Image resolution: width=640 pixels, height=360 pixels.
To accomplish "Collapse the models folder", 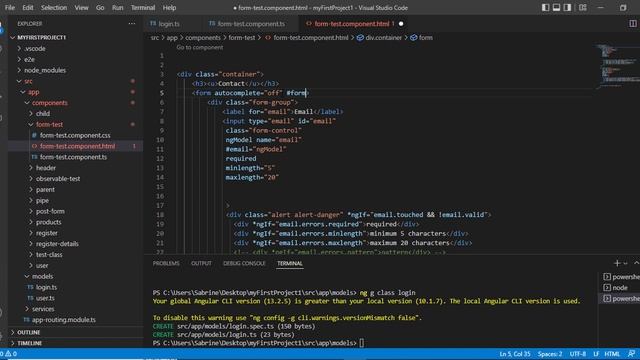I will tap(42, 276).
